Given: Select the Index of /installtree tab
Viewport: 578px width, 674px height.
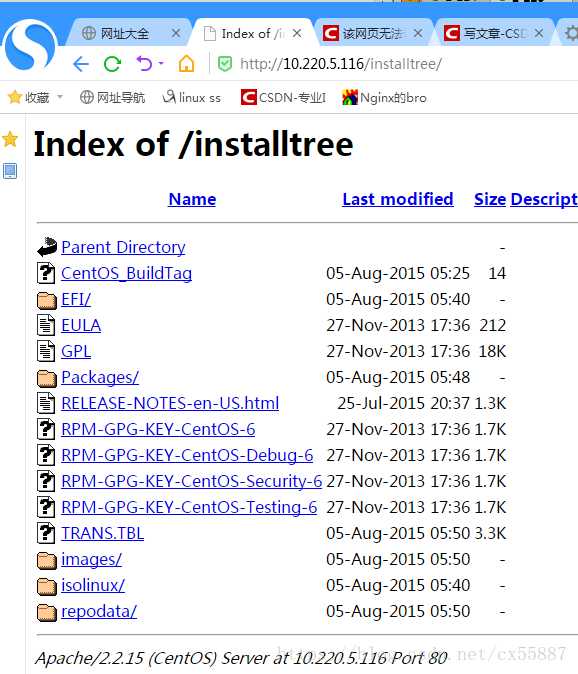Looking at the screenshot, I should [x=251, y=33].
